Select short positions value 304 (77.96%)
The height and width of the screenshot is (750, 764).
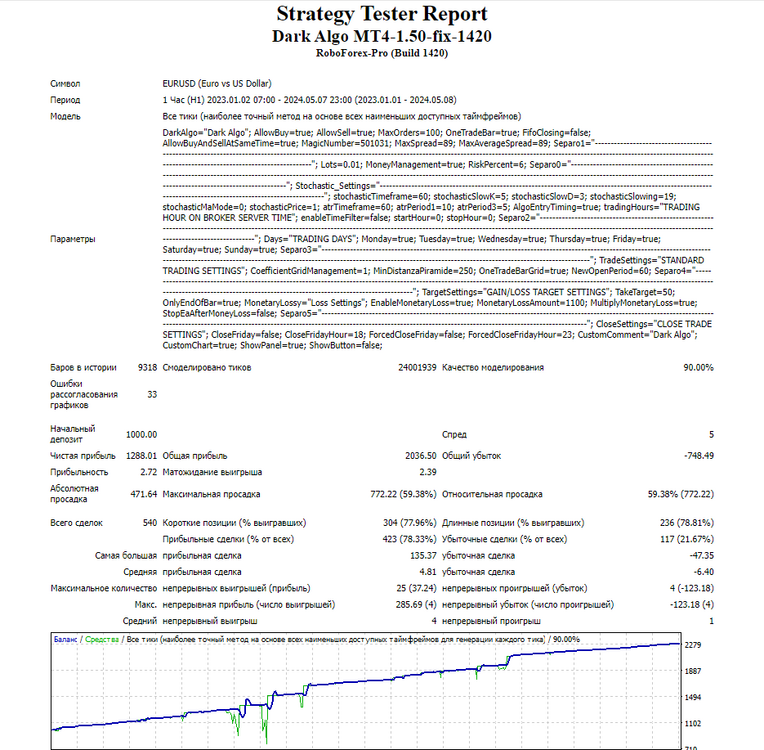410,523
